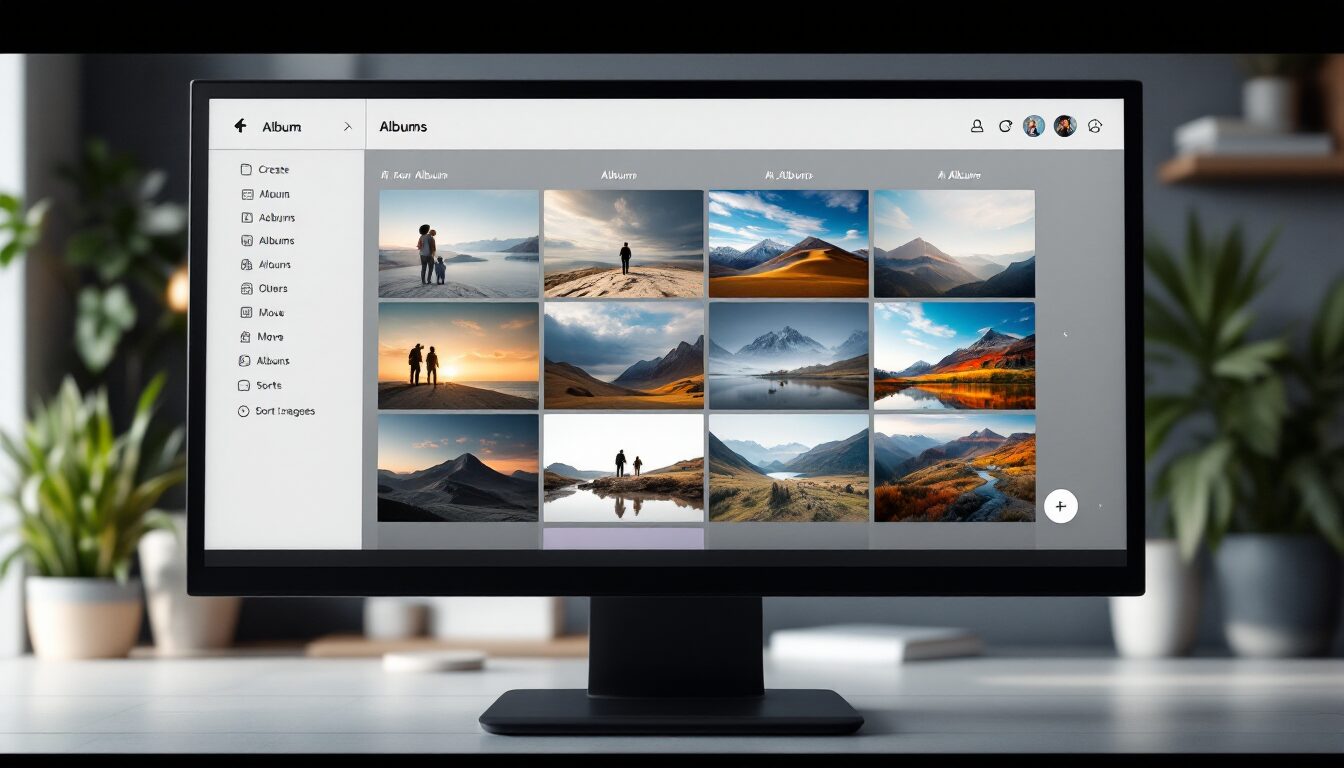Open the winding river autumn hills photo
Image resolution: width=1344 pixels, height=768 pixels.
pos(954,468)
